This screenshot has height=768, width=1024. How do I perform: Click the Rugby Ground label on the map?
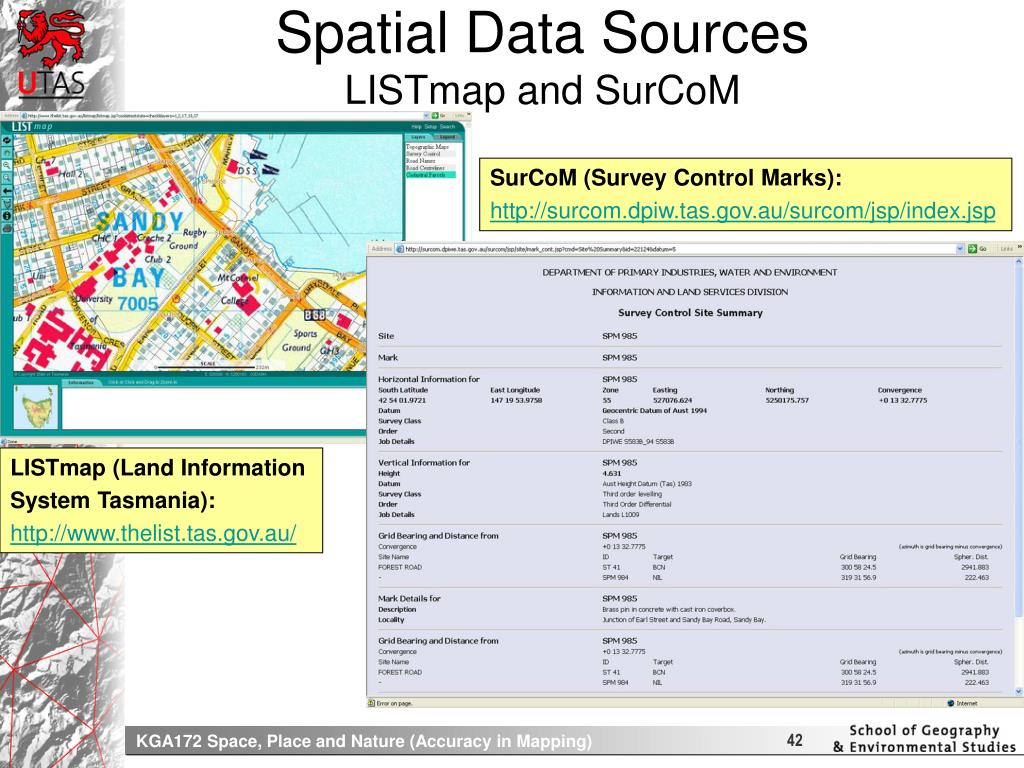(188, 239)
